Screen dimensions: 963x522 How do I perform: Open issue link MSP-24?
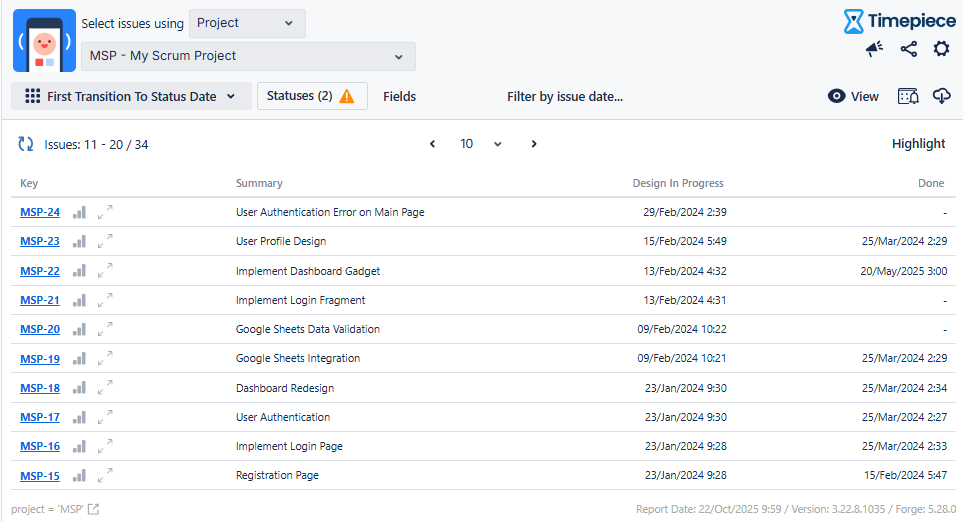click(40, 212)
